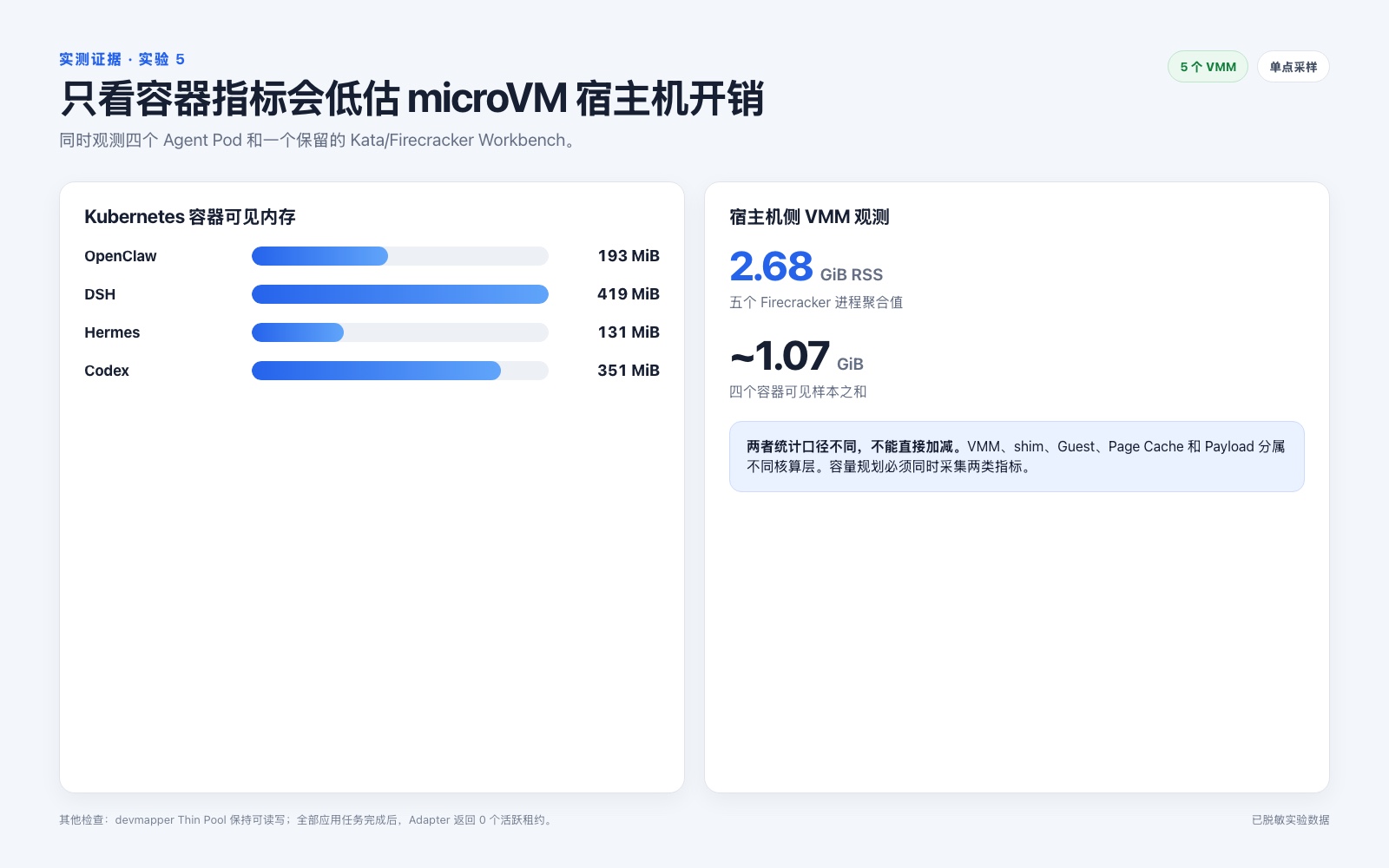Click the "四个容器可见样本之和" caption
Screen dimensions: 1389x868
pyautogui.click(x=798, y=391)
